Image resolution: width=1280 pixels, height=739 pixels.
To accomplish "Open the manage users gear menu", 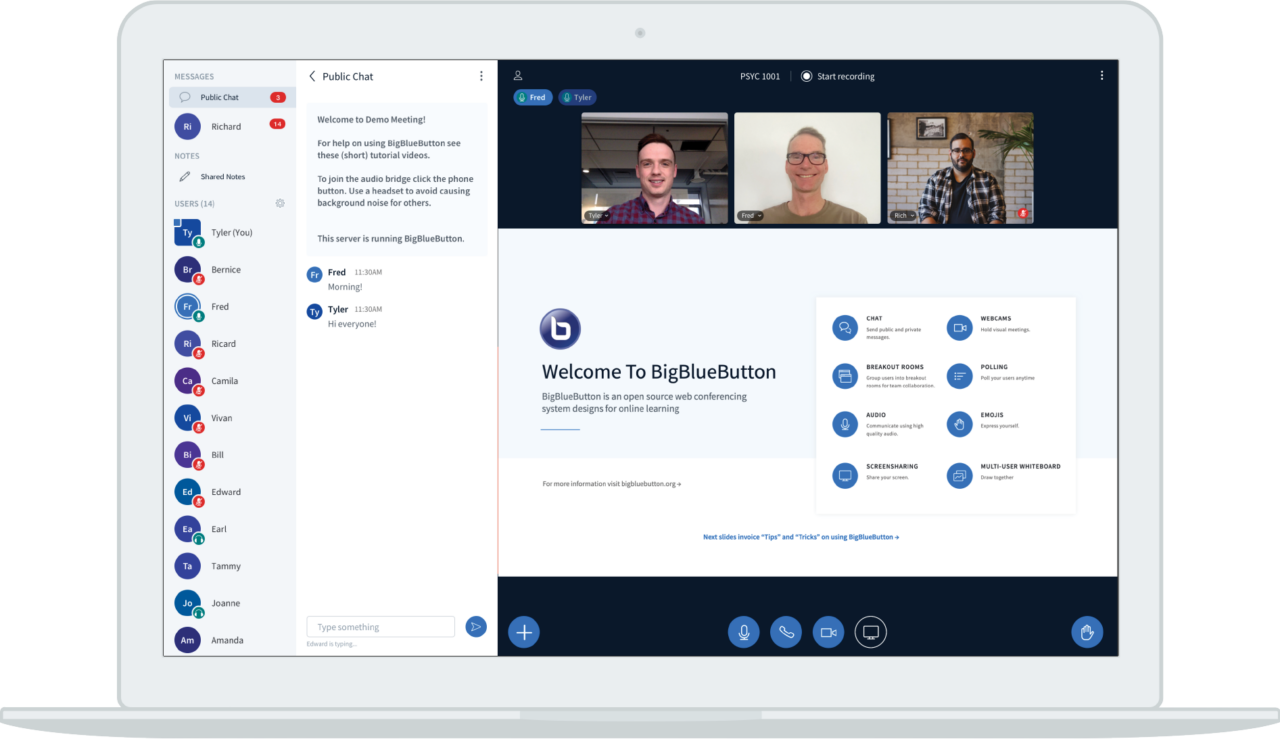I will pyautogui.click(x=280, y=202).
